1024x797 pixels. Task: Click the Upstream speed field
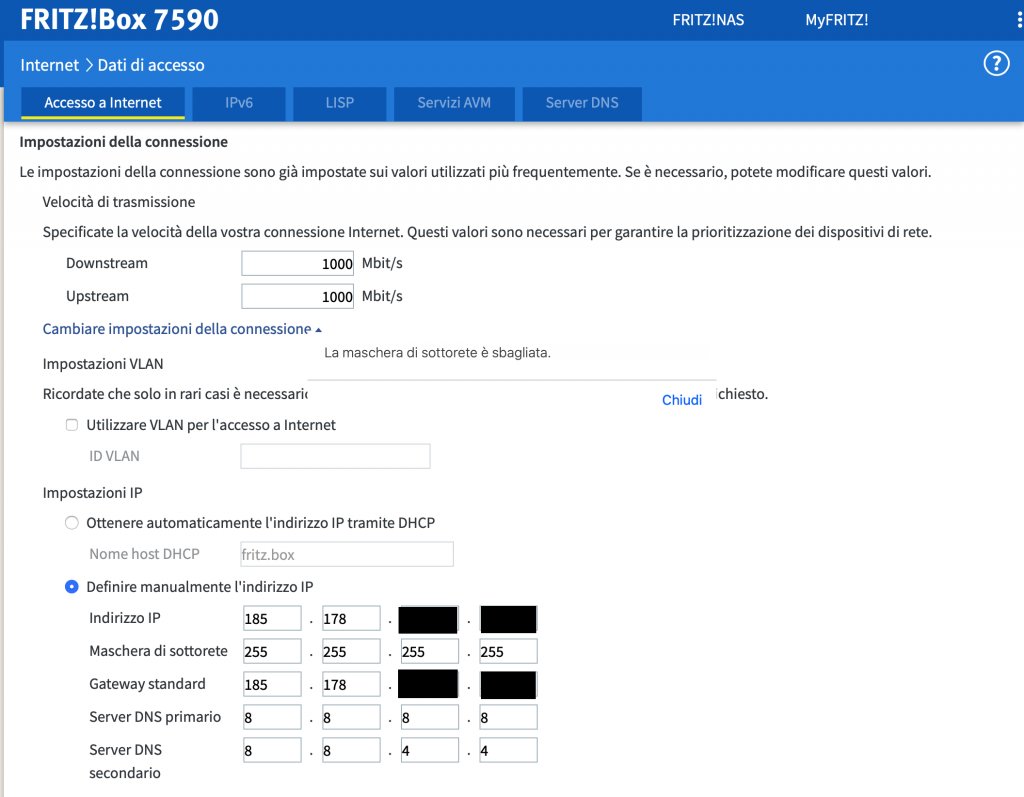tap(298, 296)
